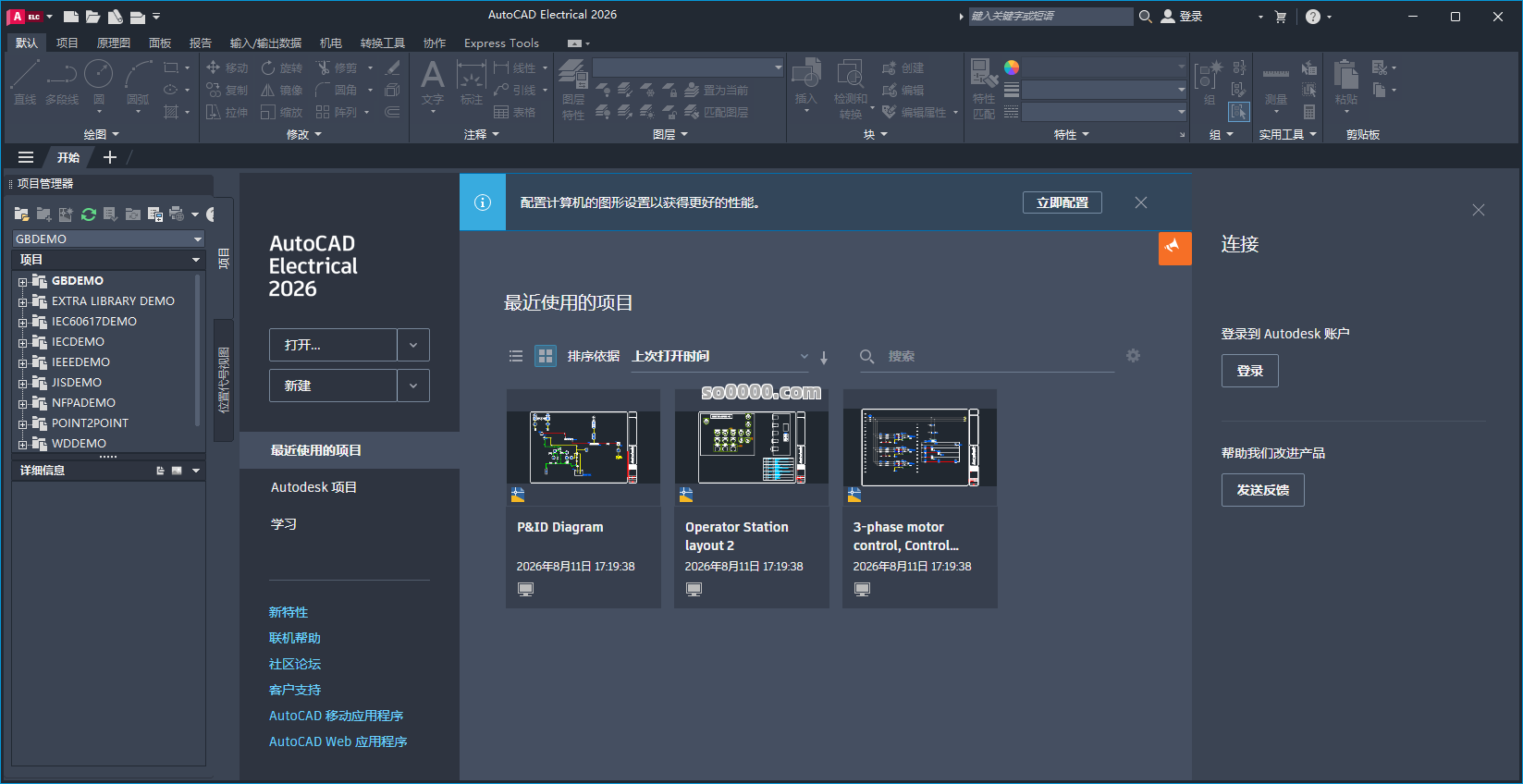Open the 报告 ribbon tab
The image size is (1523, 784).
pyautogui.click(x=201, y=43)
